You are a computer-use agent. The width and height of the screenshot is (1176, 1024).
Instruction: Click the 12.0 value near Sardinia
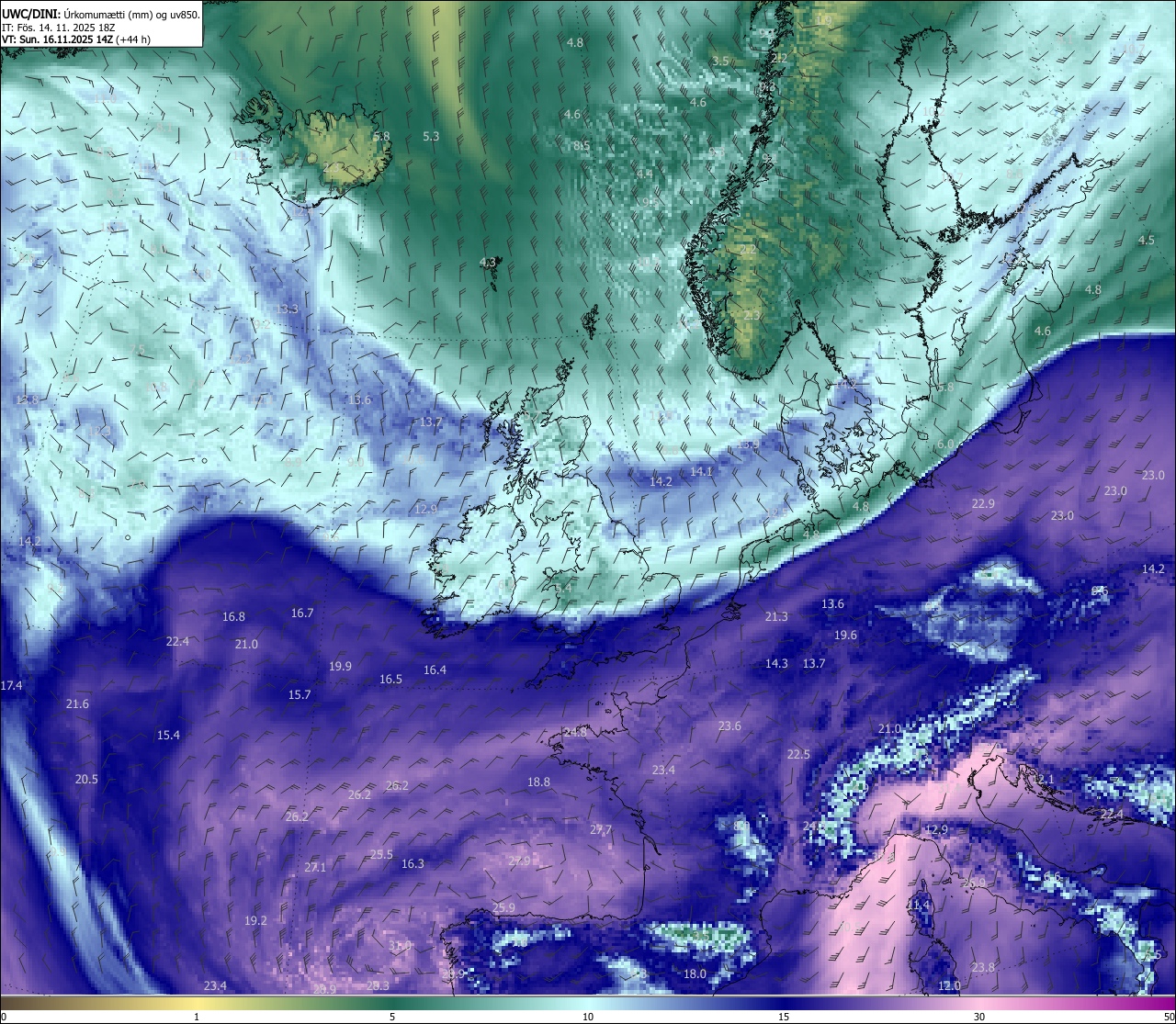[x=949, y=985]
